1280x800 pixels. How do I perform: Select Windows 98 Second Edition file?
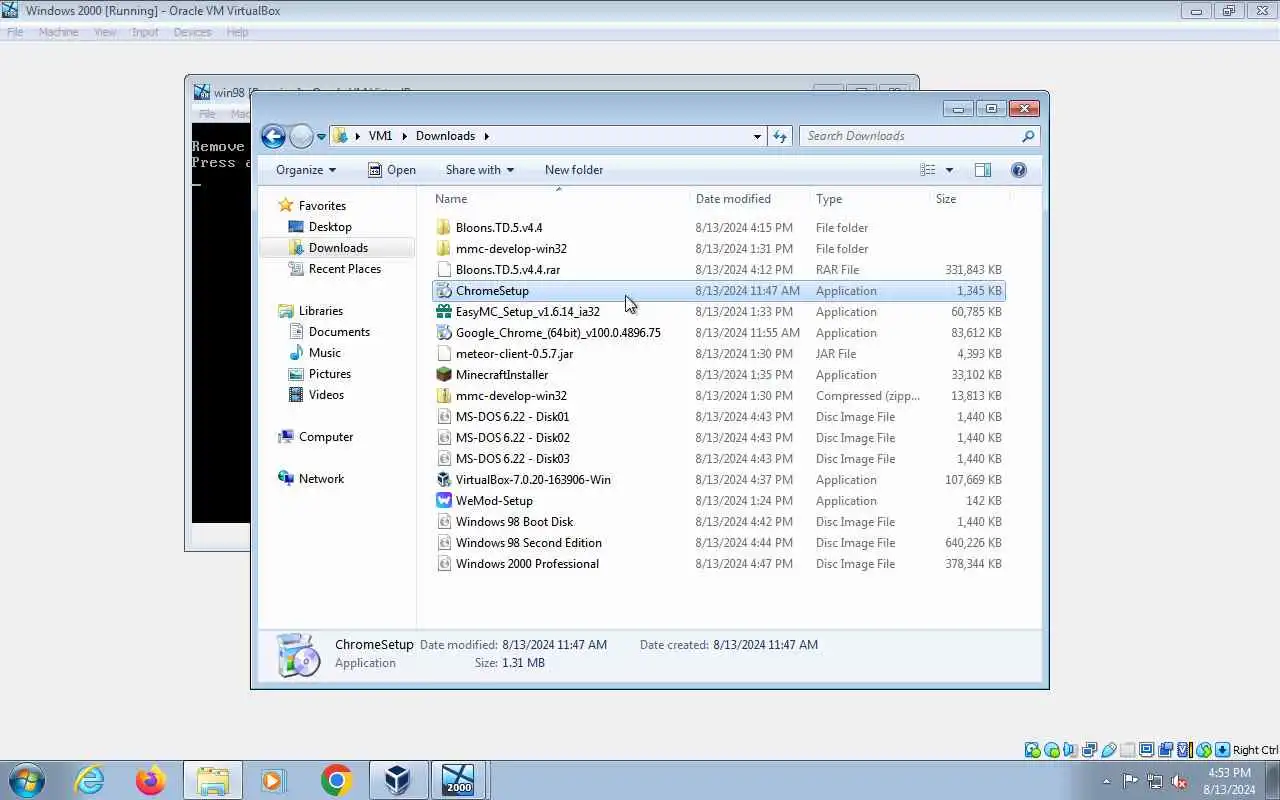(x=718, y=543)
